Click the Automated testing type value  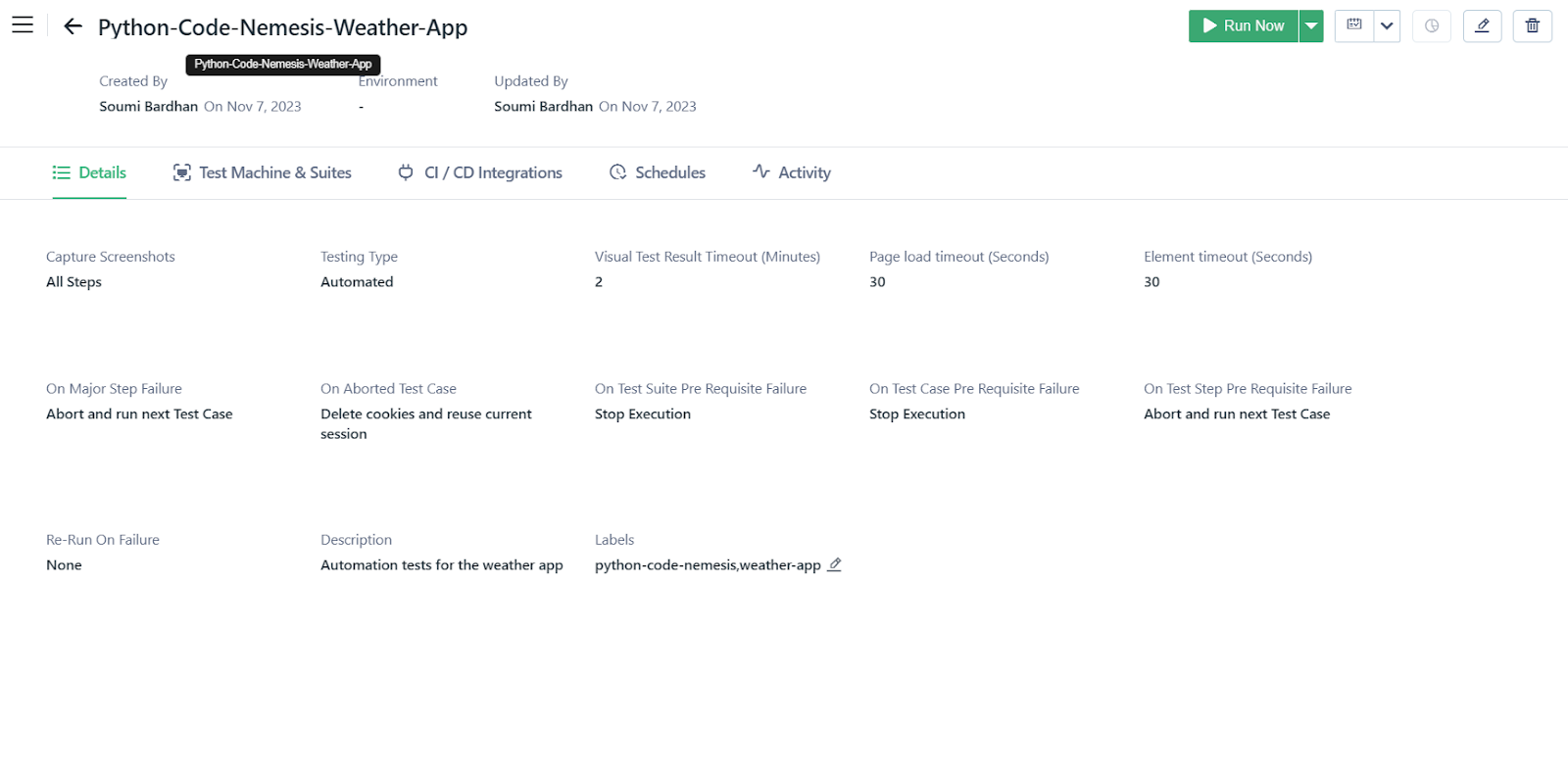click(357, 282)
